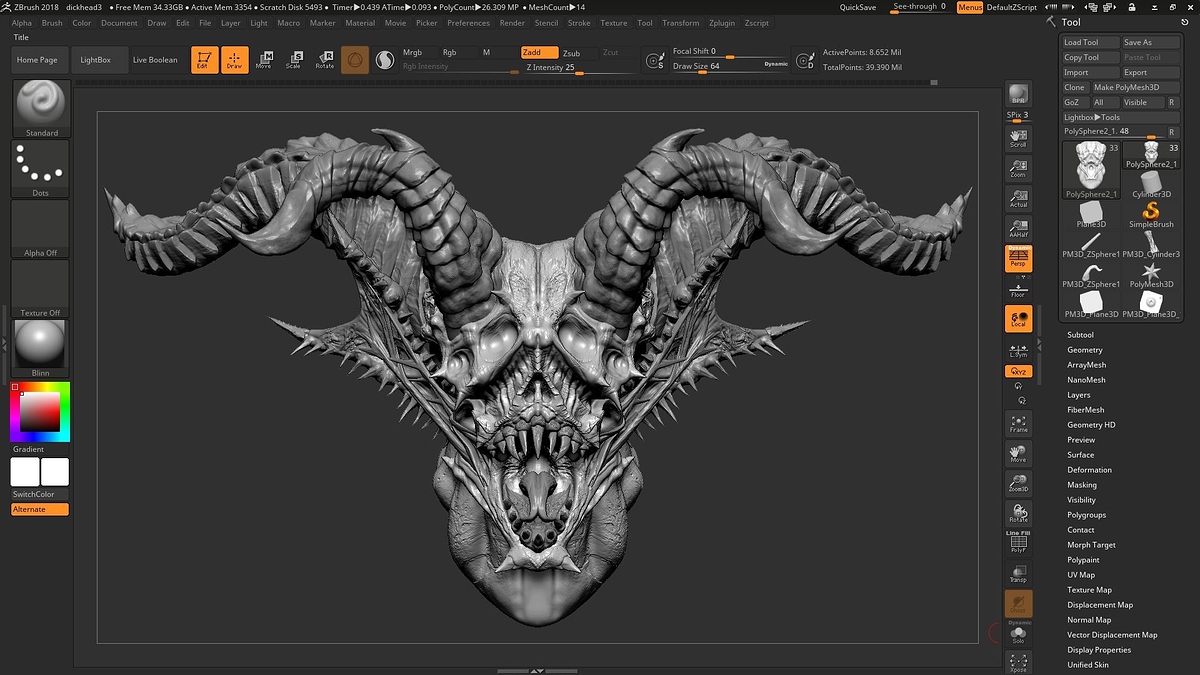Toggle L.Sym symmetry button

point(1018,349)
